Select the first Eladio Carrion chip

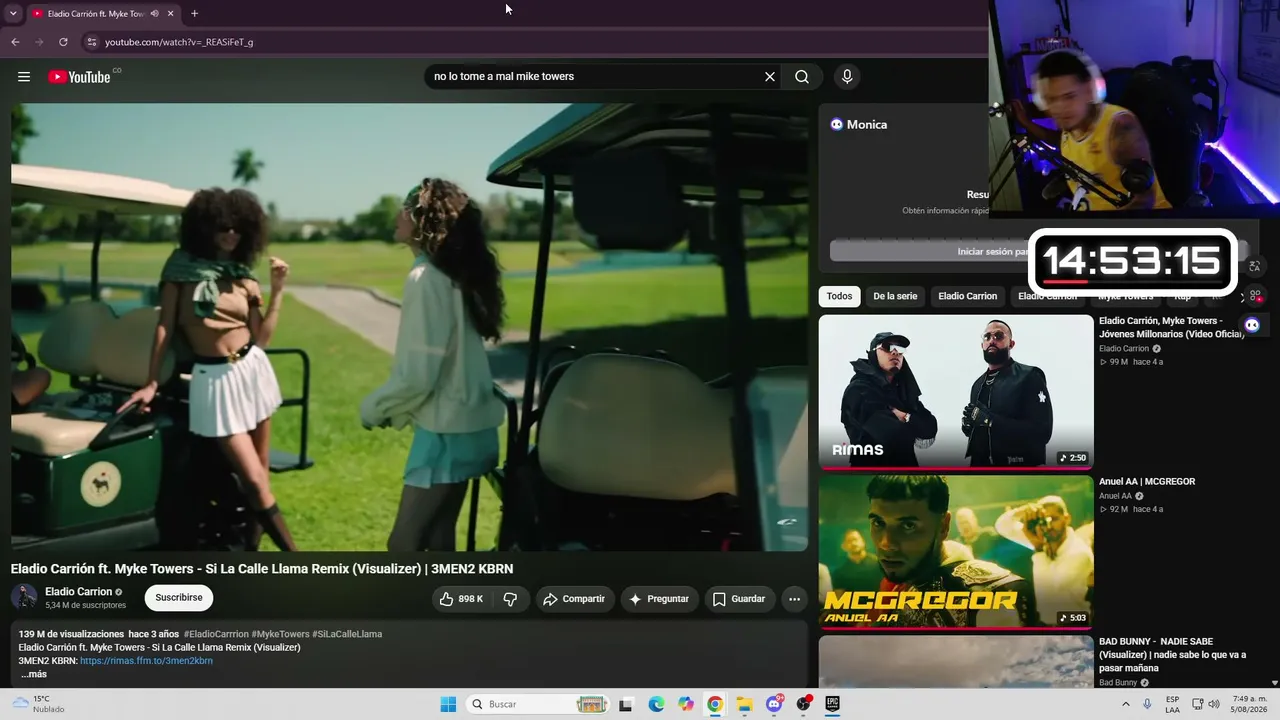click(x=967, y=296)
